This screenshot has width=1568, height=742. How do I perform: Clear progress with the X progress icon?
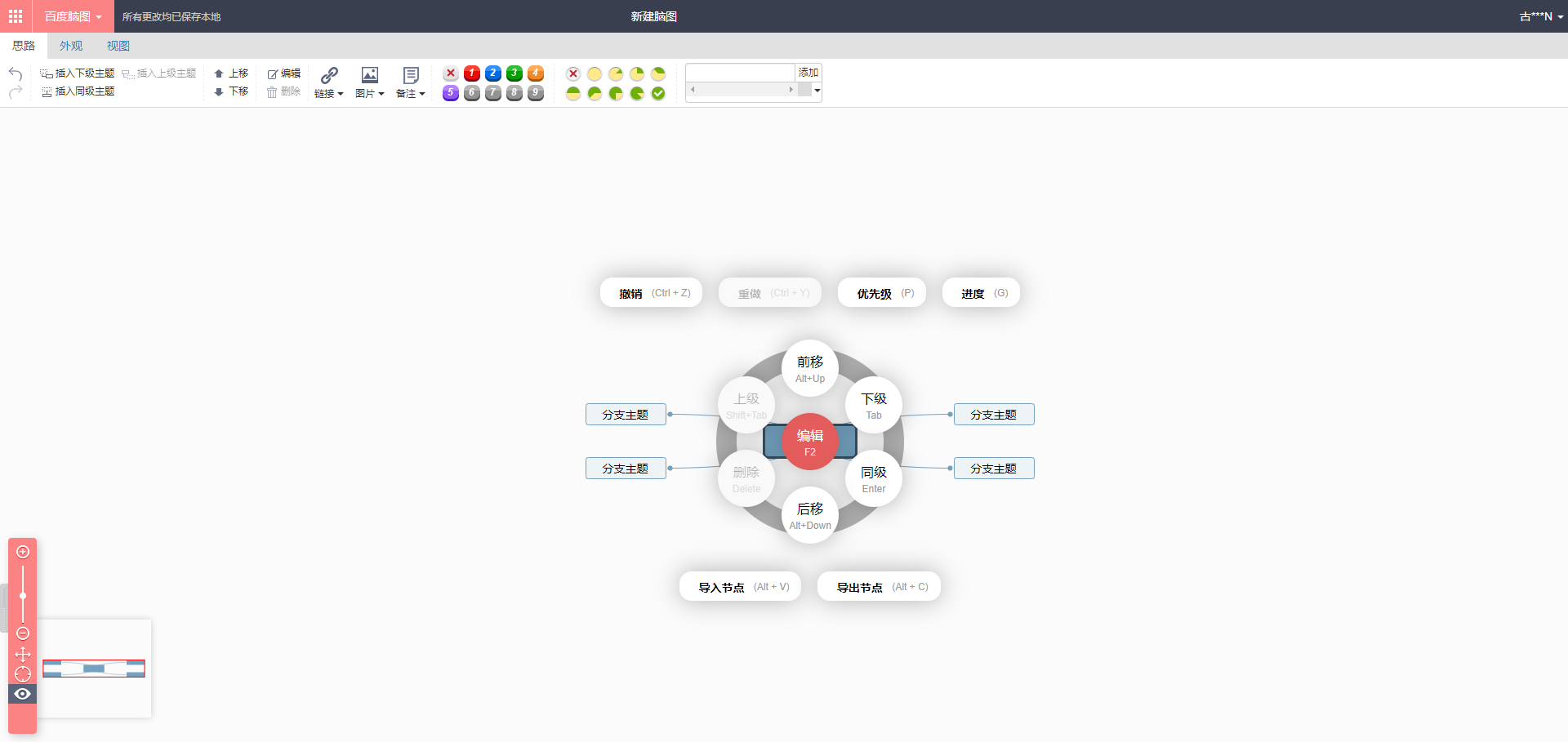pos(573,73)
